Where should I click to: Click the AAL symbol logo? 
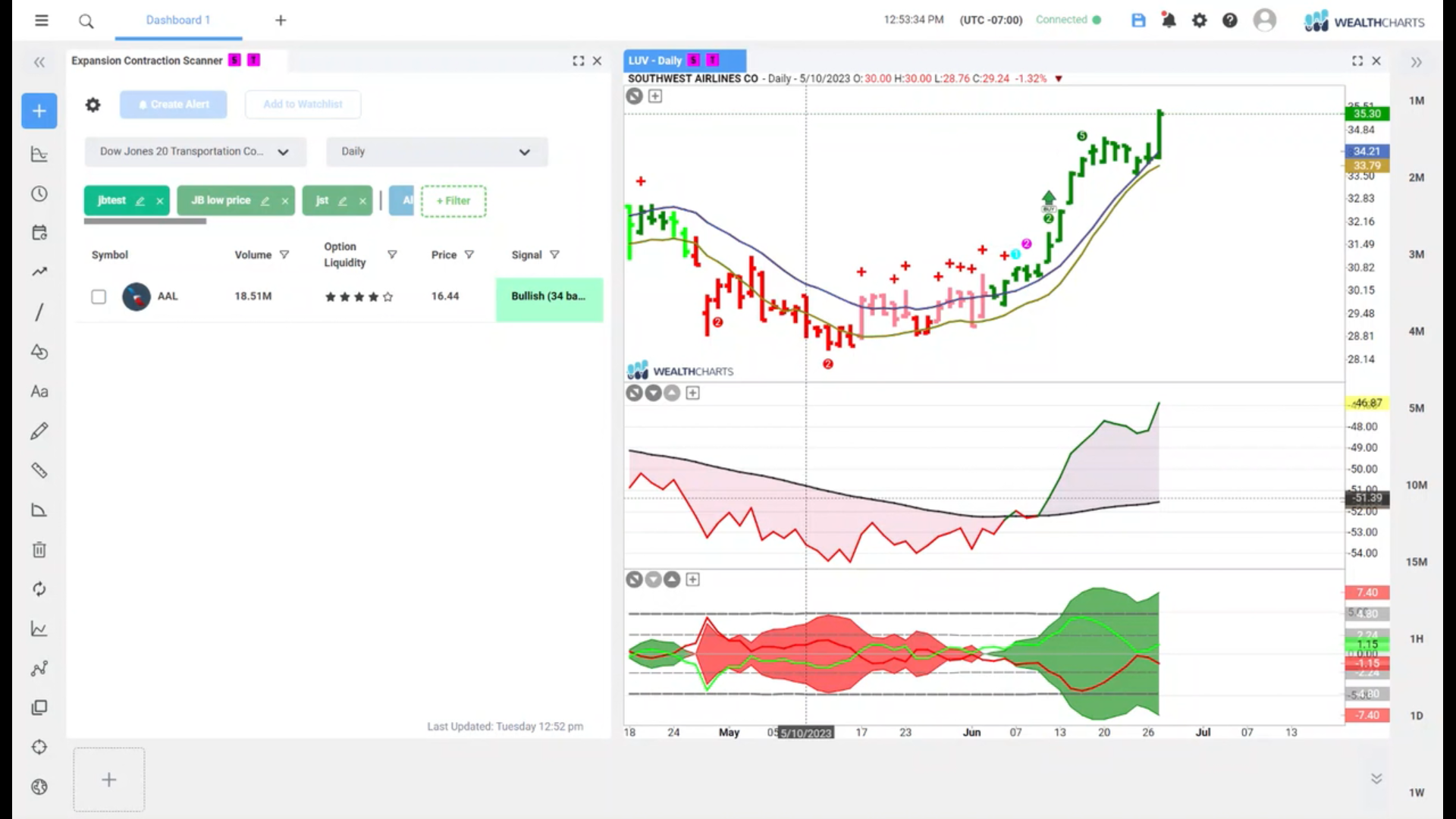point(136,297)
